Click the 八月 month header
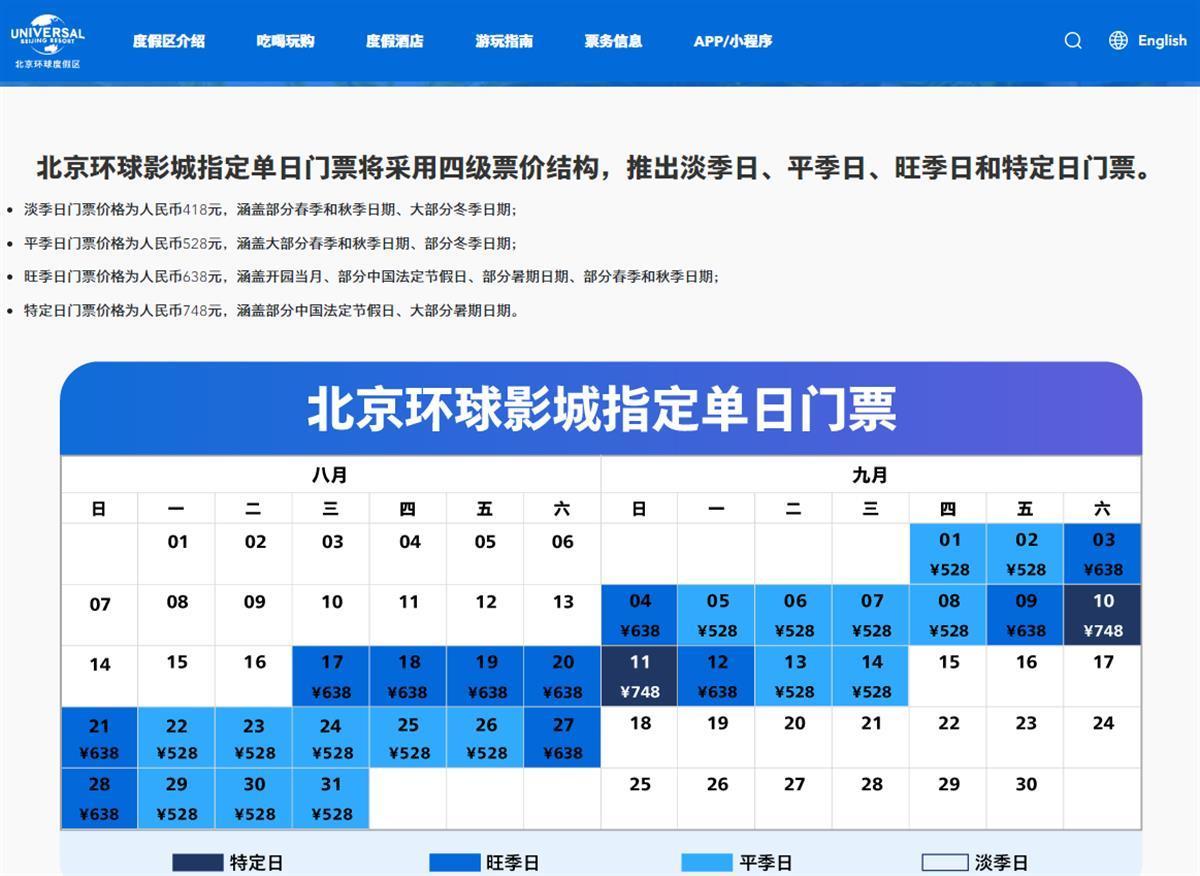Screen dimensions: 1200x876 click(x=330, y=475)
